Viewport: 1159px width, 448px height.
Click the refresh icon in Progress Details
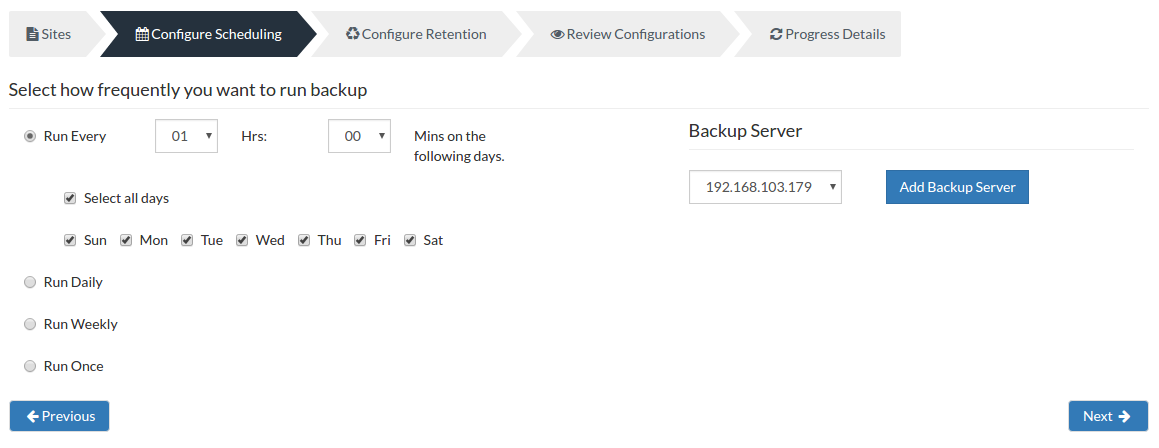pyautogui.click(x=776, y=34)
